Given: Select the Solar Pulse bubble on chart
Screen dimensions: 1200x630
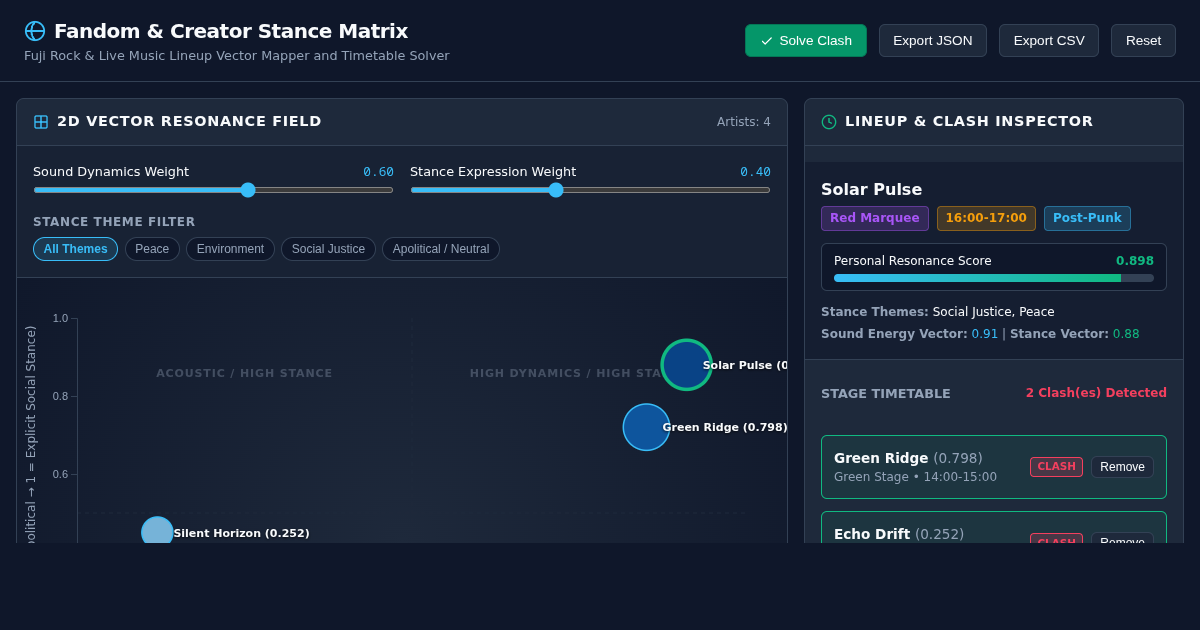Looking at the screenshot, I should coord(687,365).
